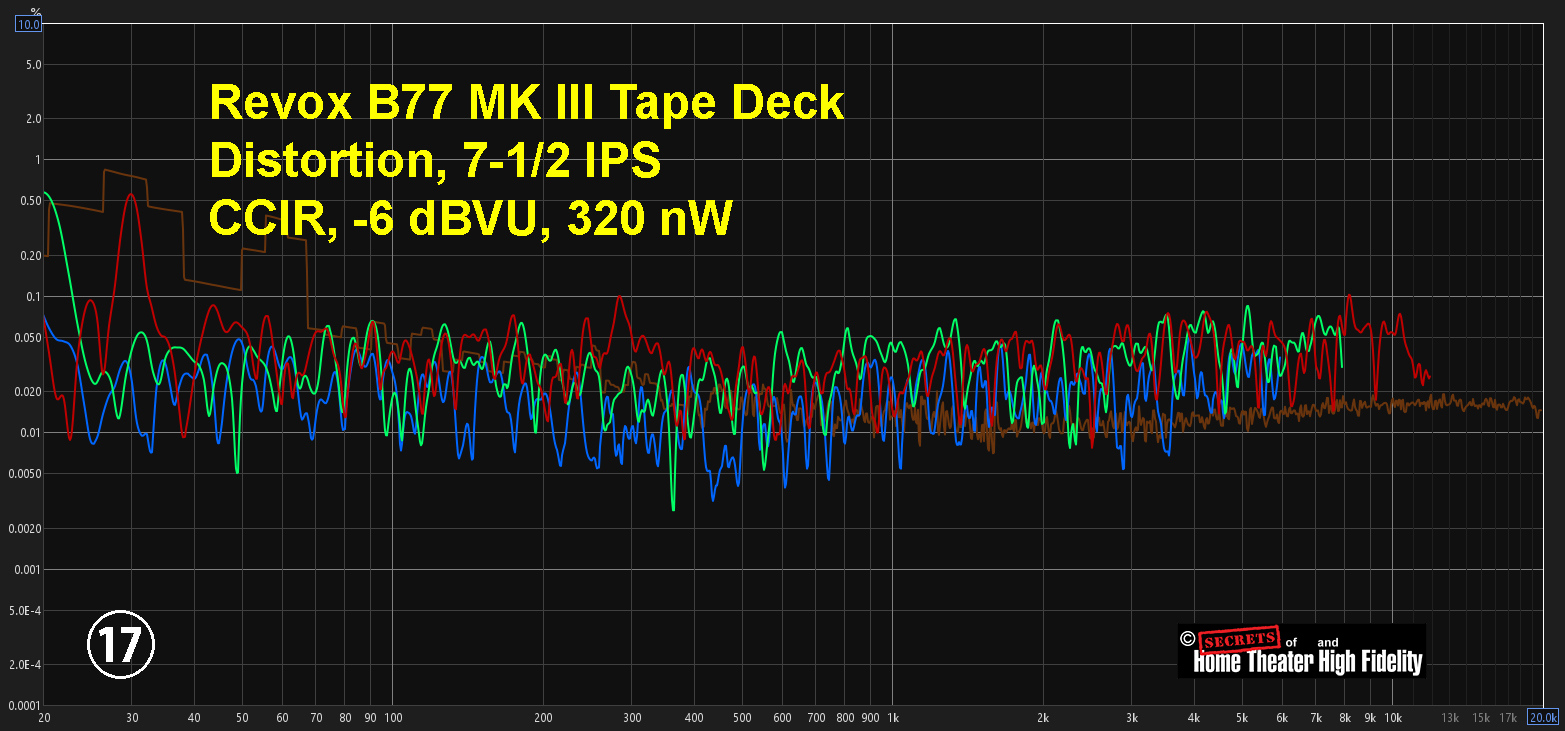Viewport: 1565px width, 731px height.
Task: Click the red SECRETS stamp in logo
Action: (1237, 640)
